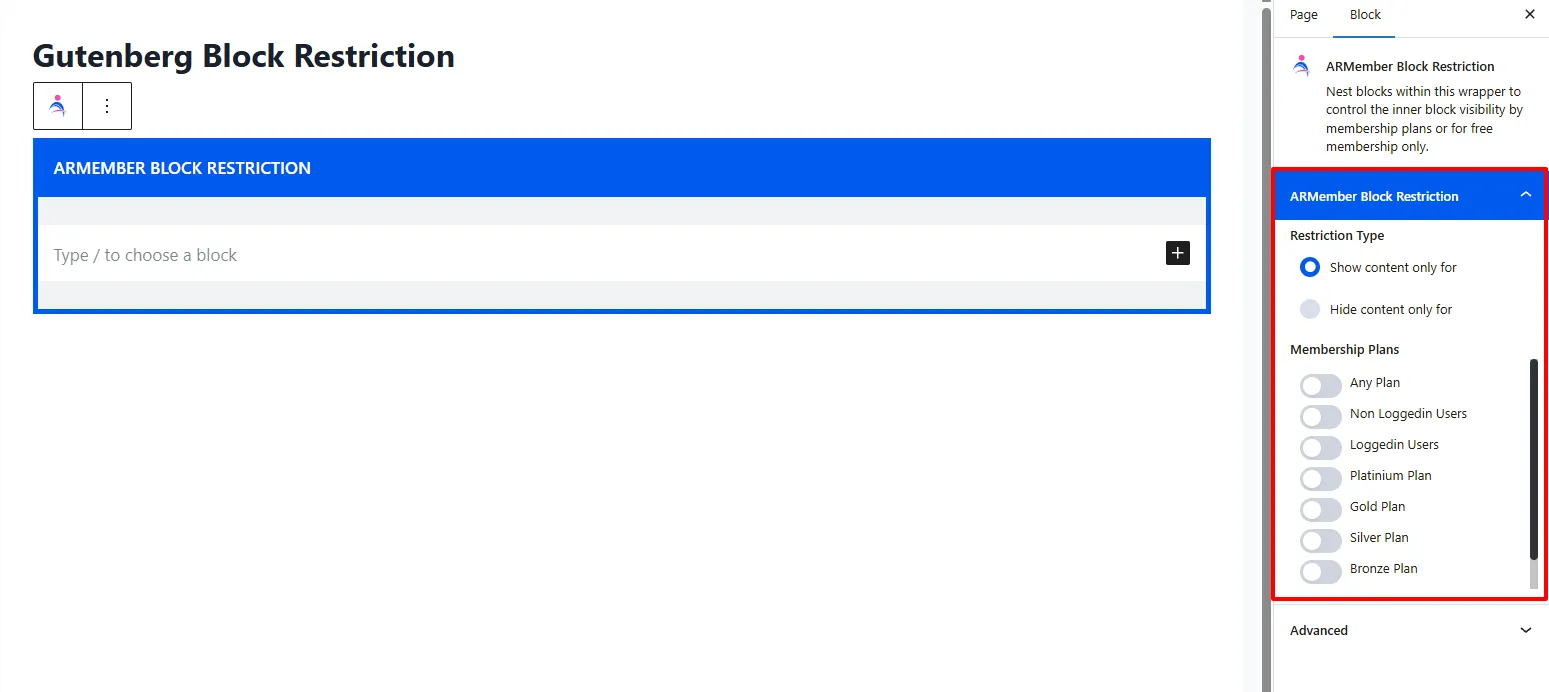This screenshot has height=692, width=1549.
Task: Open the block options three-dot menu
Action: [107, 105]
